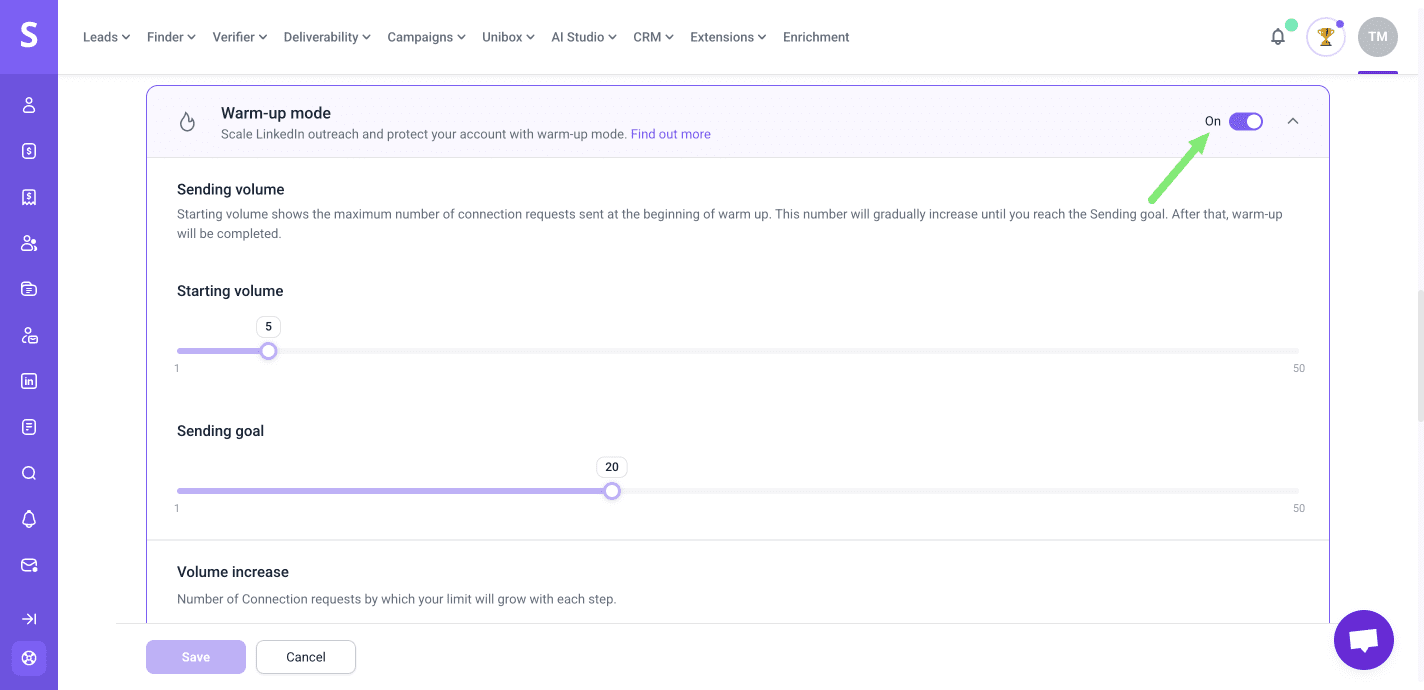Click the search magnifier sidebar icon
Viewport: 1424px width, 690px height.
pos(29,473)
